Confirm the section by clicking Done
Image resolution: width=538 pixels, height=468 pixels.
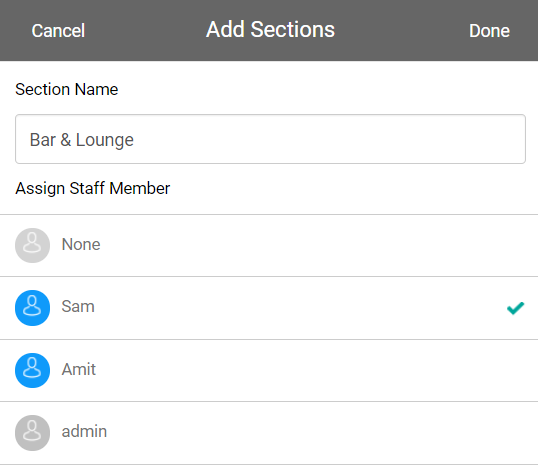(x=489, y=31)
